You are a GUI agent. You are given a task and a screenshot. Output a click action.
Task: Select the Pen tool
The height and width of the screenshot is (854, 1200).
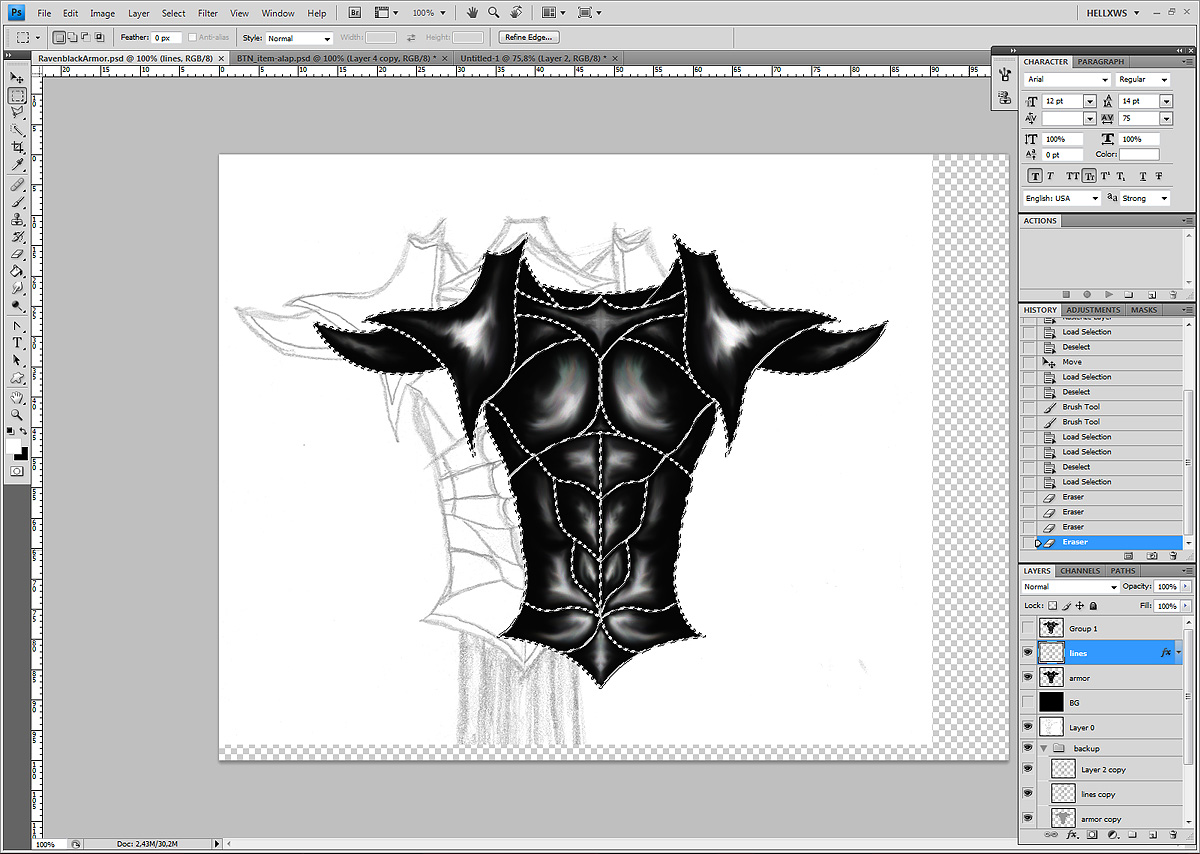coord(17,326)
